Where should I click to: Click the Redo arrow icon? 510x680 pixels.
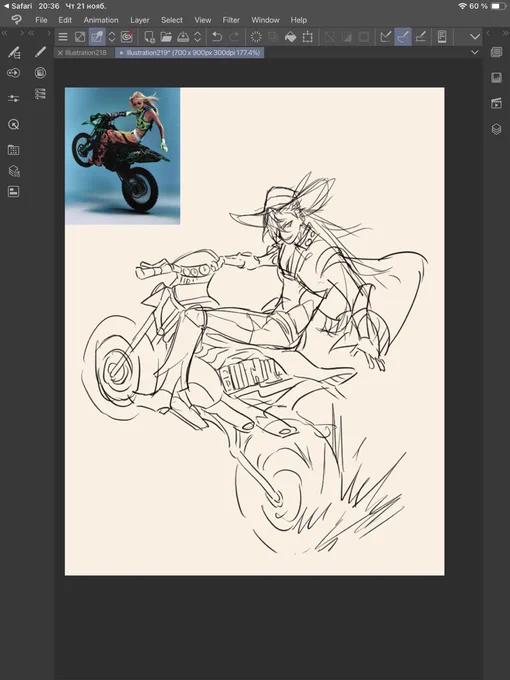pos(234,37)
